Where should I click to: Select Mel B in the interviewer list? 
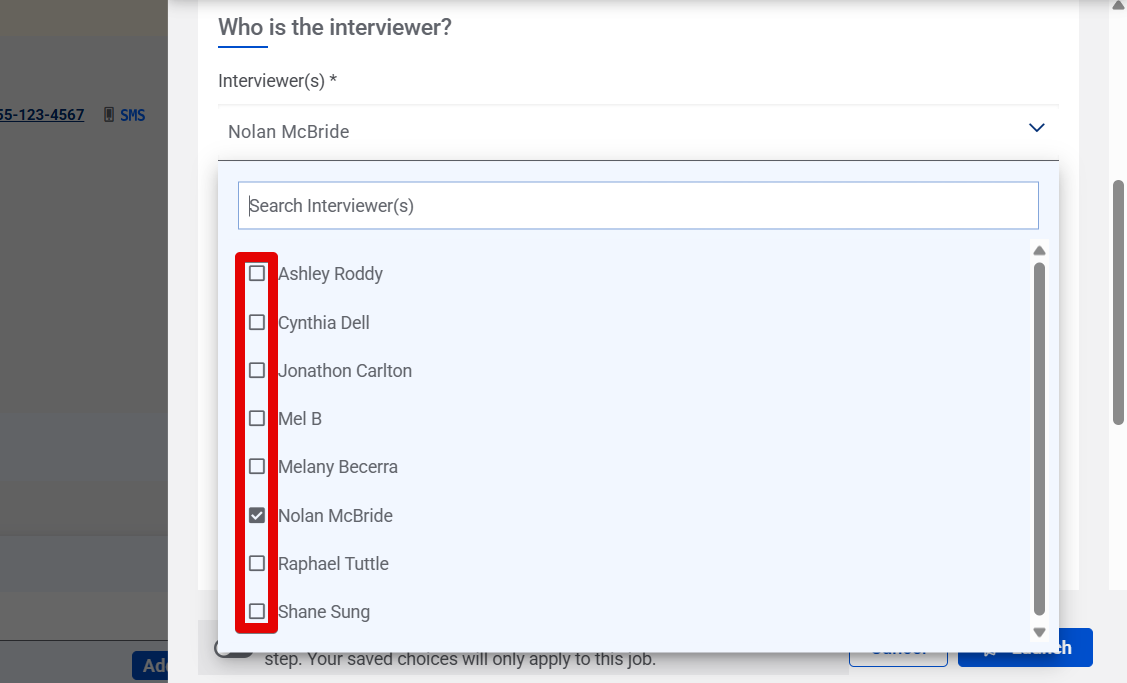tap(257, 418)
